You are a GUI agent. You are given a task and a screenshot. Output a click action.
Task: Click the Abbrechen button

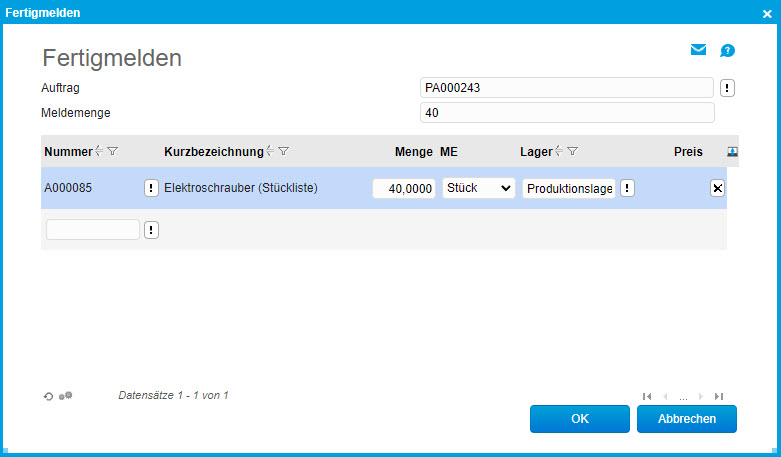(x=687, y=419)
